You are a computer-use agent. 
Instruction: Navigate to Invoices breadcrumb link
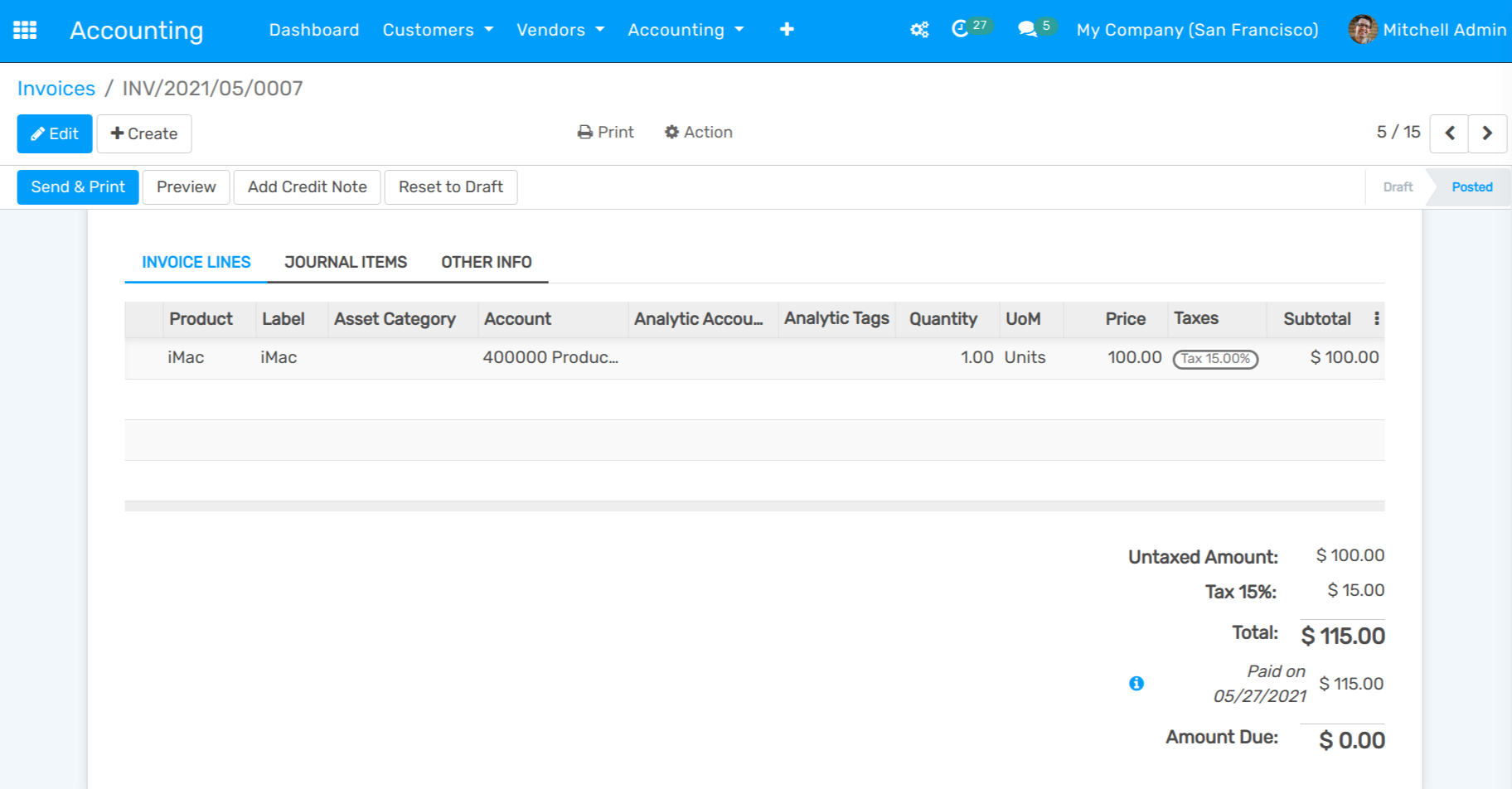point(56,88)
